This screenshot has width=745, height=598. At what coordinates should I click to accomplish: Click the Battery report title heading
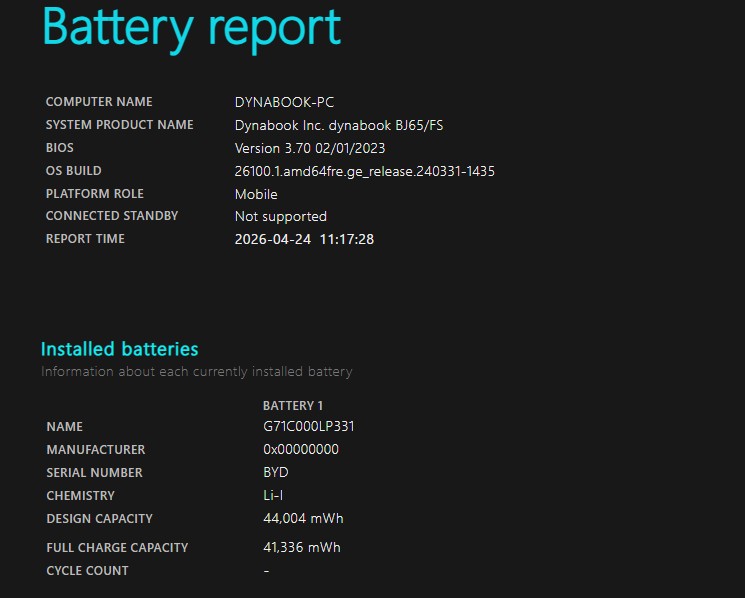pos(191,28)
